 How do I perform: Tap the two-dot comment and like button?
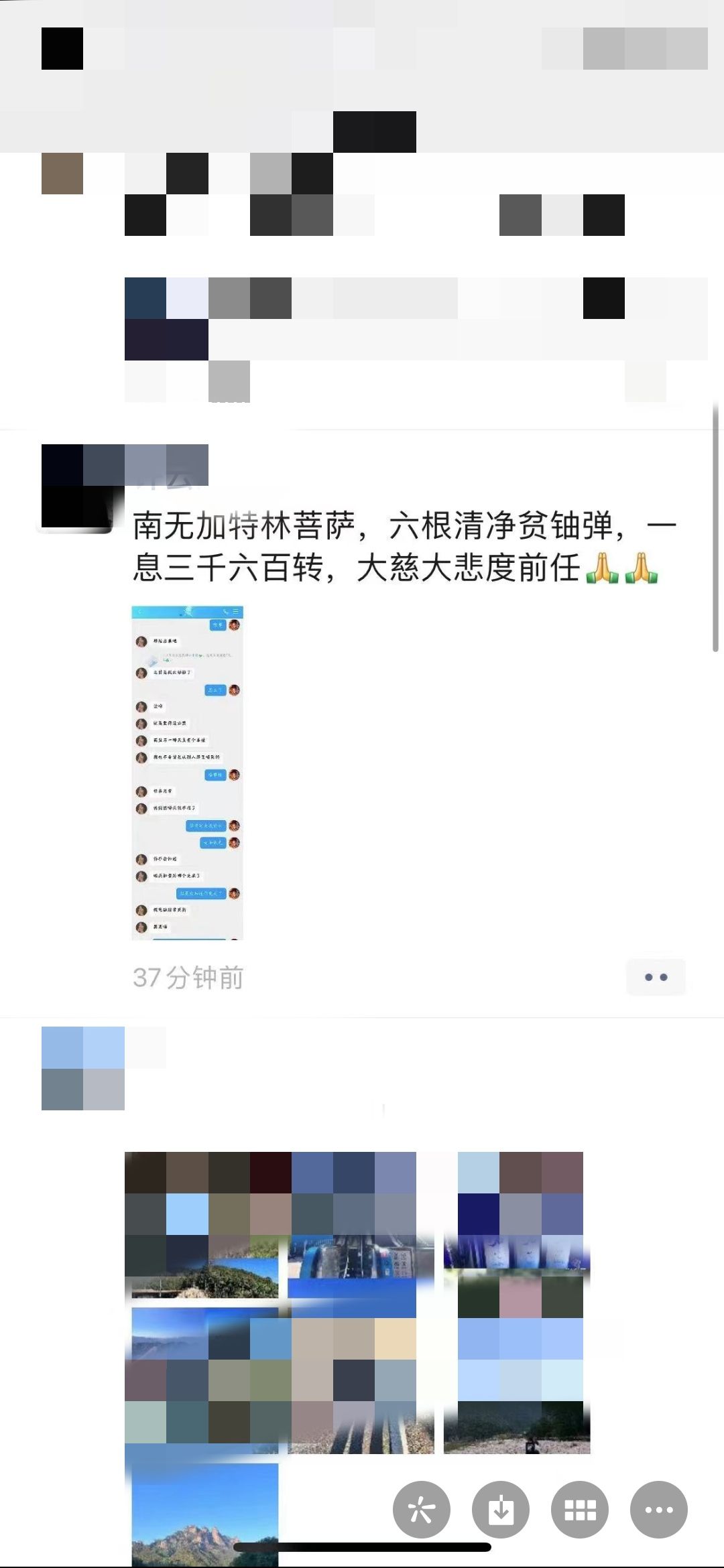coord(656,977)
